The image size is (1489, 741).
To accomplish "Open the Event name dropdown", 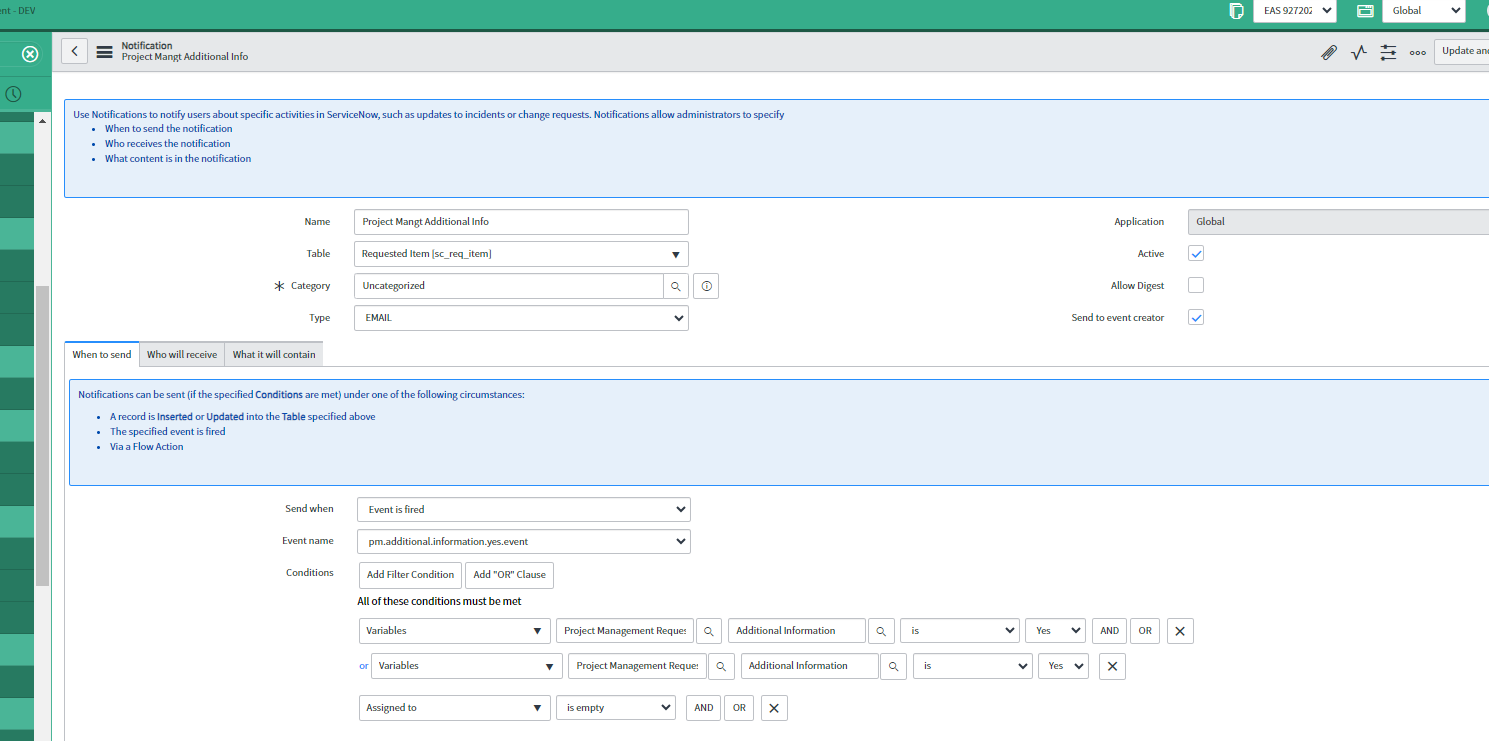I will click(523, 542).
